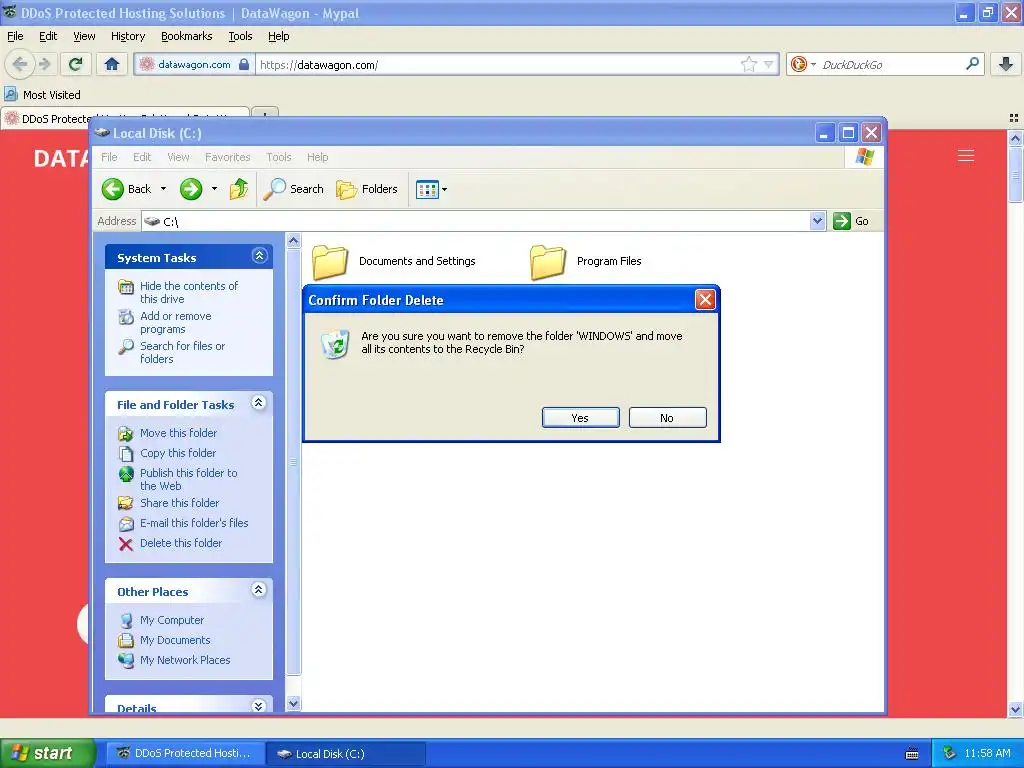
Task: Click Move this folder task
Action: click(x=178, y=433)
